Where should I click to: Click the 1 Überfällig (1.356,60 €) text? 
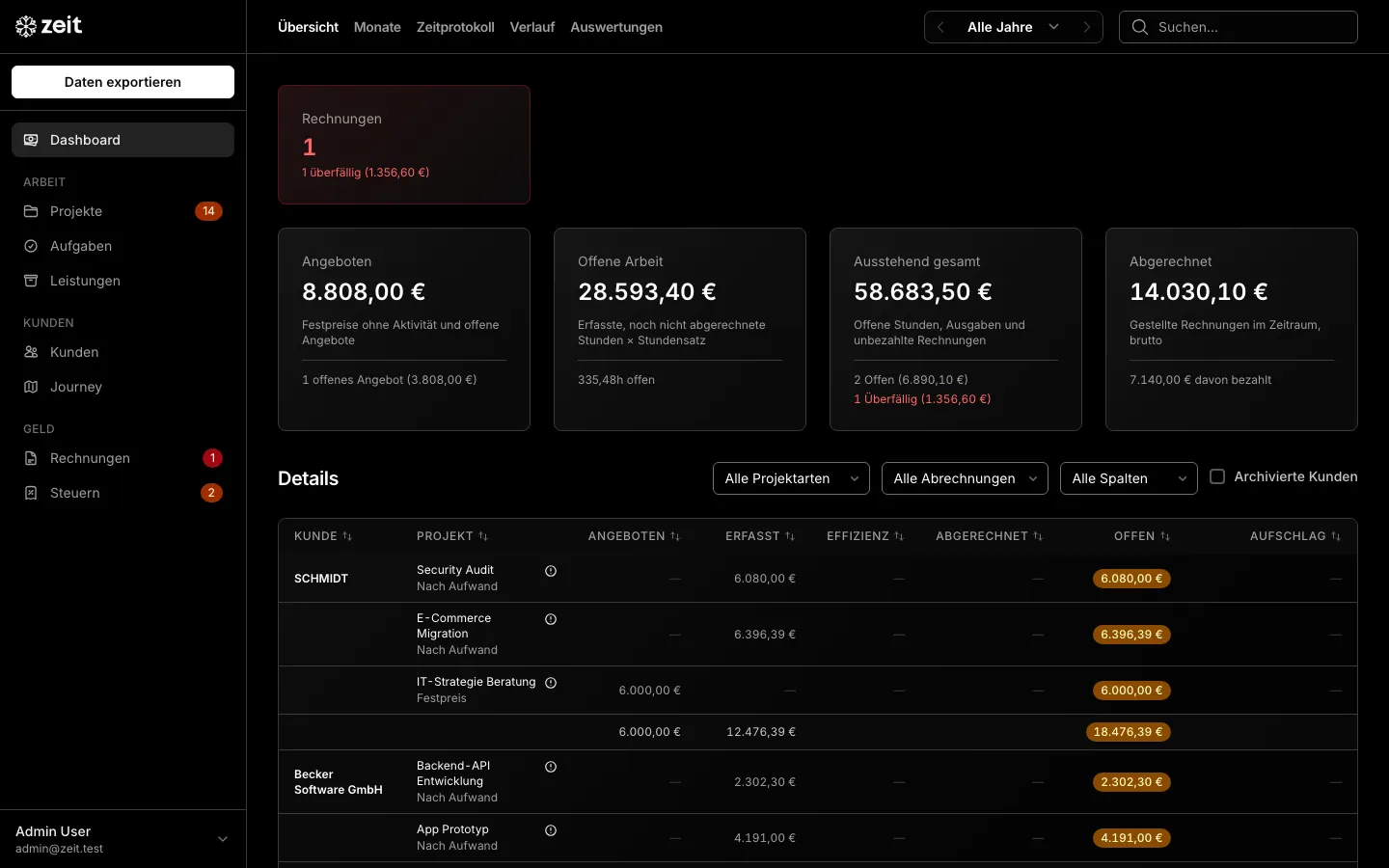coord(922,399)
